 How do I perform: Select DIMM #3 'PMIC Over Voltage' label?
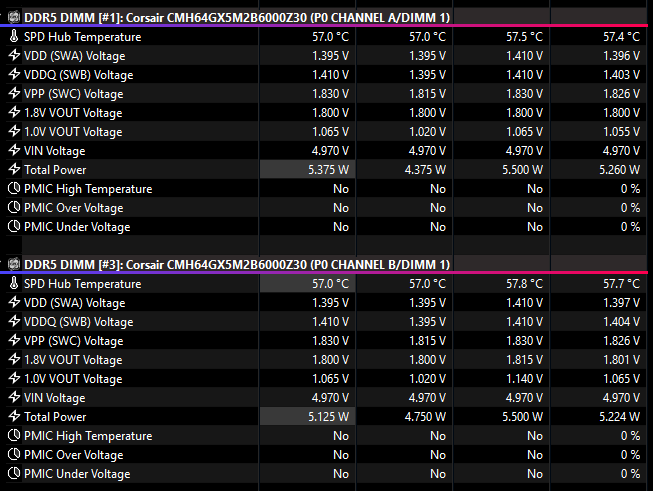pos(73,455)
